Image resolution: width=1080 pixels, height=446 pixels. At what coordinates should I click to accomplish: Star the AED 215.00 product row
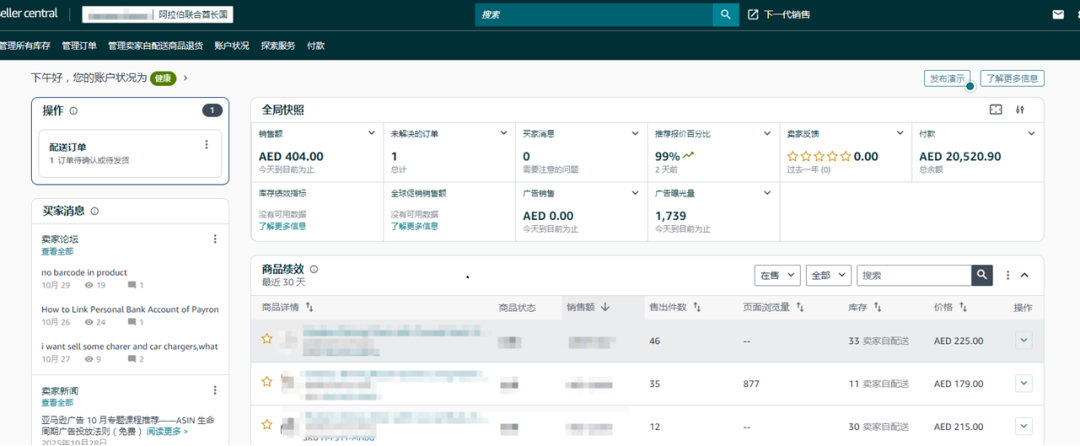pos(267,424)
